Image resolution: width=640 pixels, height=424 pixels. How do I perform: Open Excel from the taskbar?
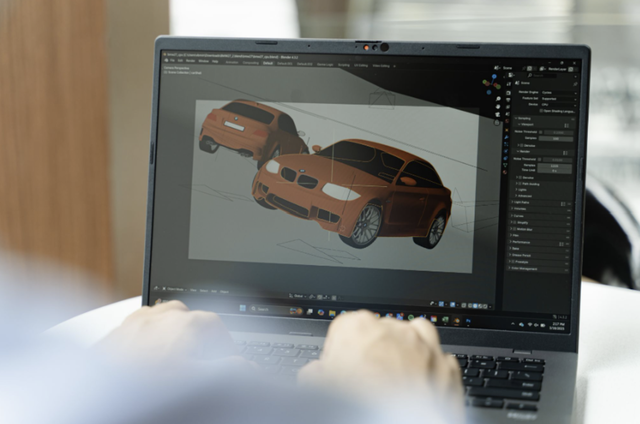tap(445, 320)
